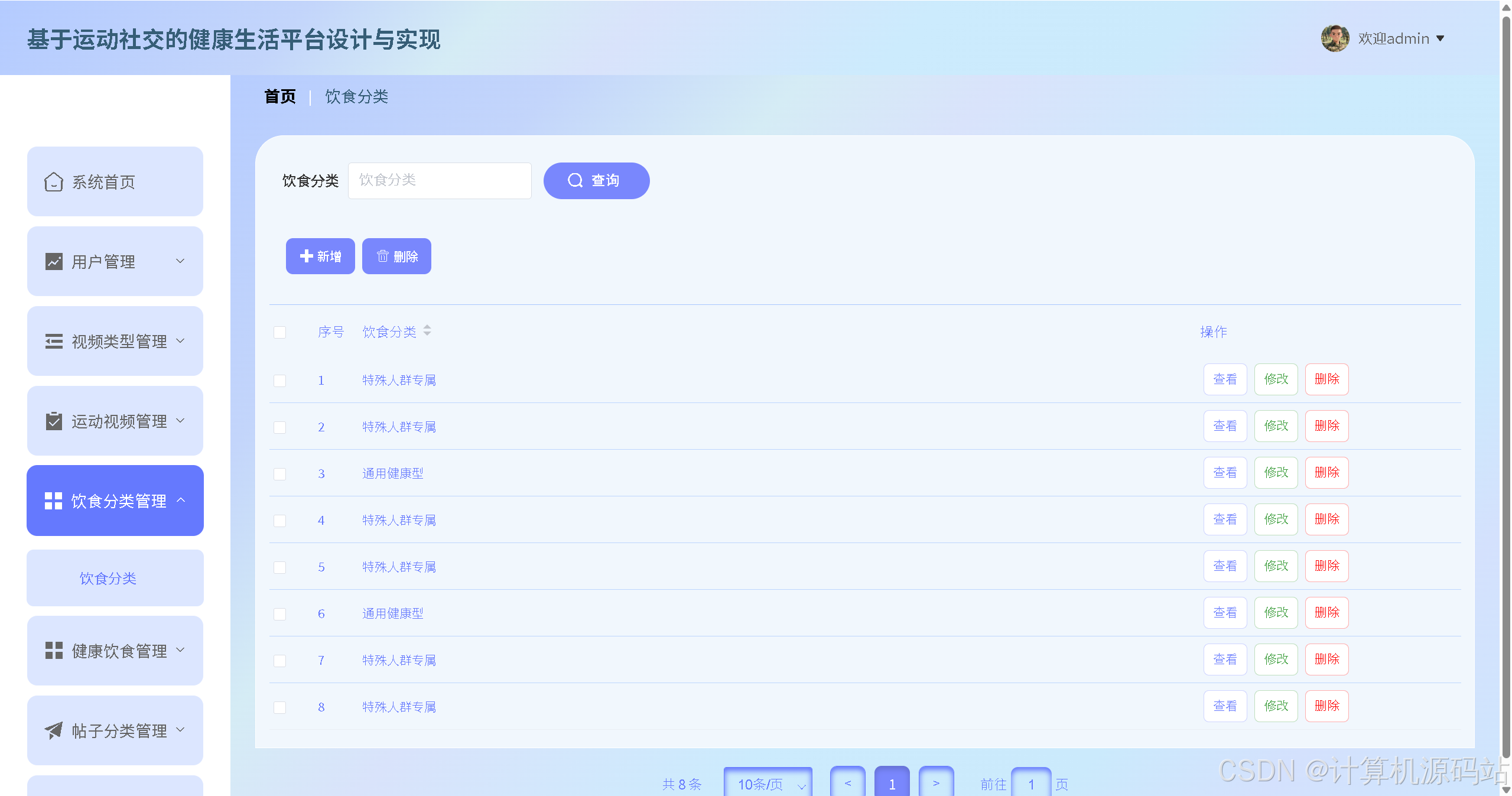The height and width of the screenshot is (796, 1512).
Task: Click 查看 for row 8
Action: (1225, 706)
